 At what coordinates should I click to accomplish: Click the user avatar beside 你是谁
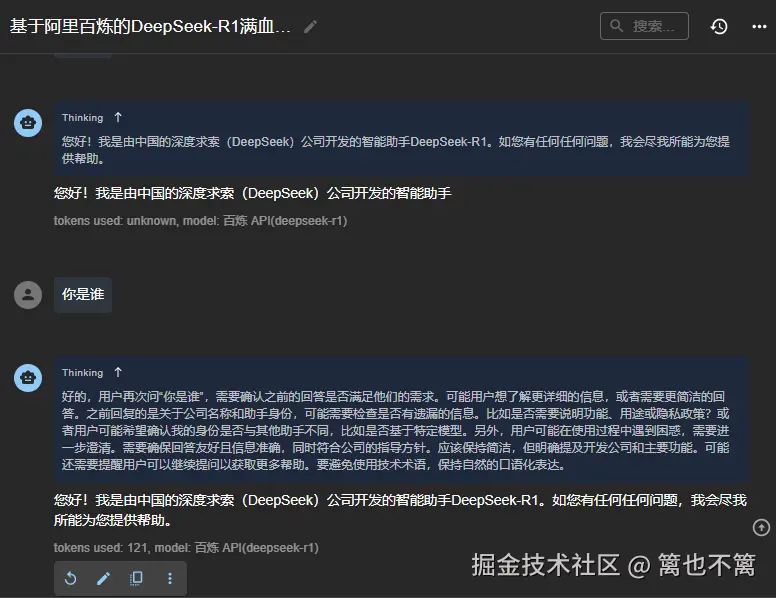28,295
